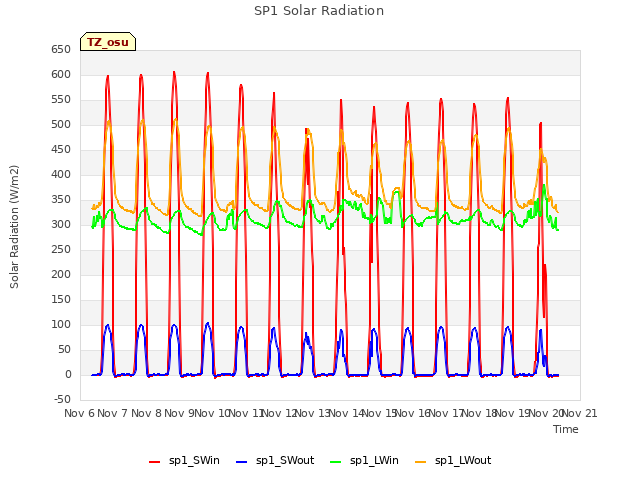This screenshot has height=480, width=640.
Task: Click the 600 y-axis tick label
Action: pyautogui.click(x=61, y=75)
